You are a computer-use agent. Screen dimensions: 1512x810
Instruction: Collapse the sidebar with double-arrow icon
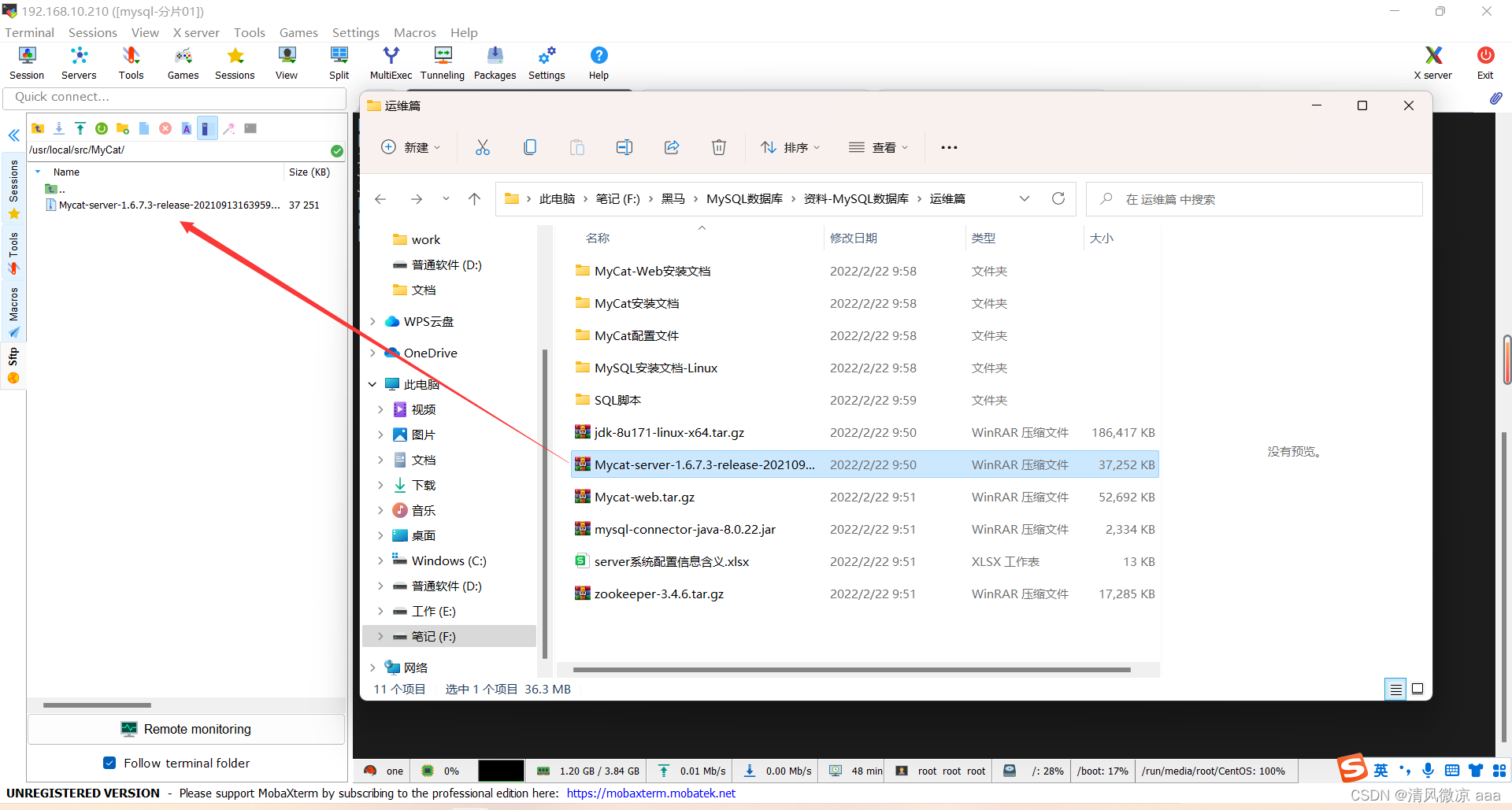point(13,135)
